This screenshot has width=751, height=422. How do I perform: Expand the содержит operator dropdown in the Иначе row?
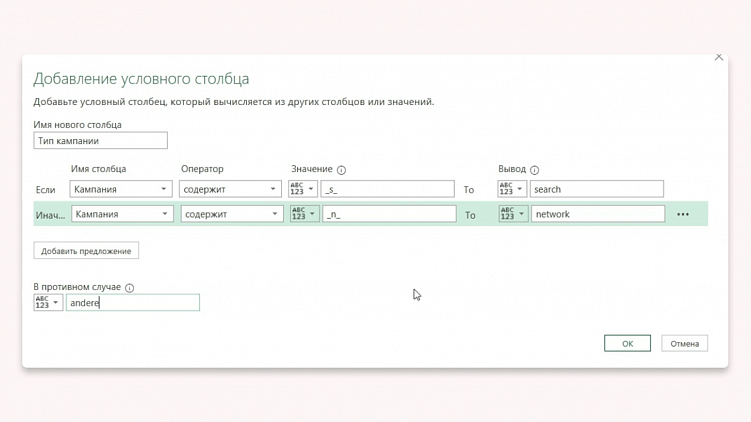tap(232, 214)
